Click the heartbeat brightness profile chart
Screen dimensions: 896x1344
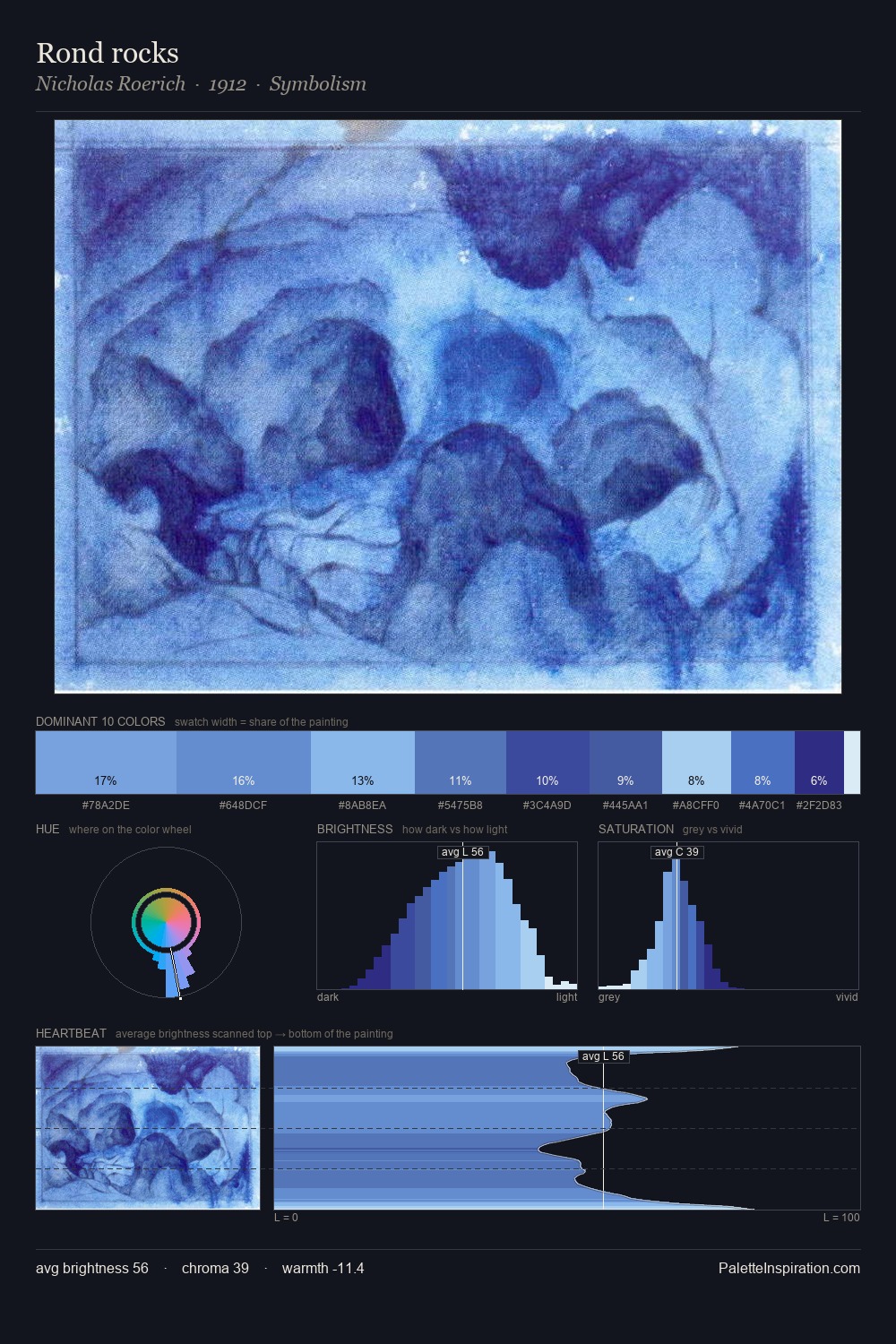pos(567,1128)
